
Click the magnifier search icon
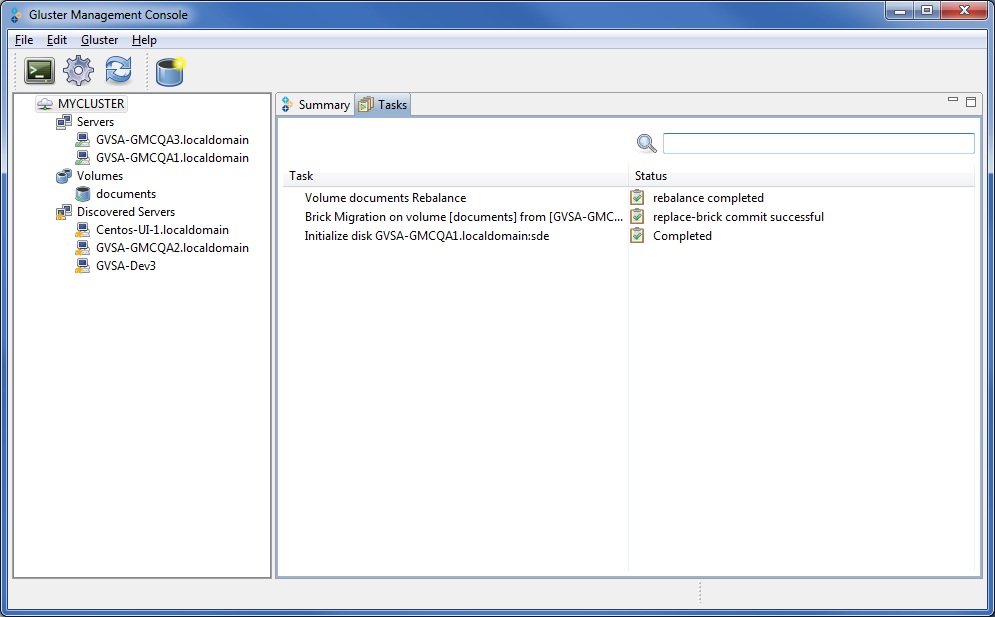(x=646, y=143)
